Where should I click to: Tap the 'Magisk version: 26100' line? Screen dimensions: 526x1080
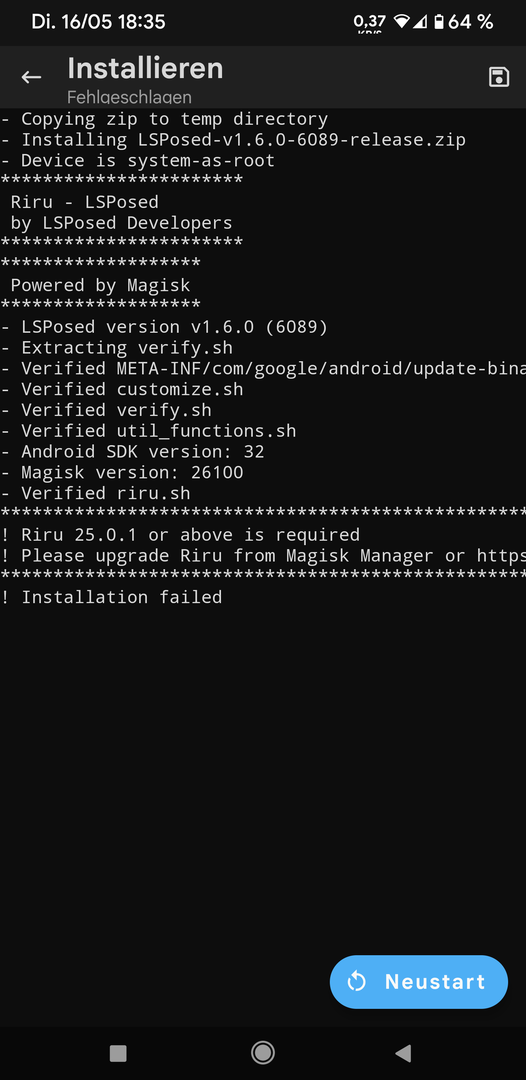click(122, 472)
